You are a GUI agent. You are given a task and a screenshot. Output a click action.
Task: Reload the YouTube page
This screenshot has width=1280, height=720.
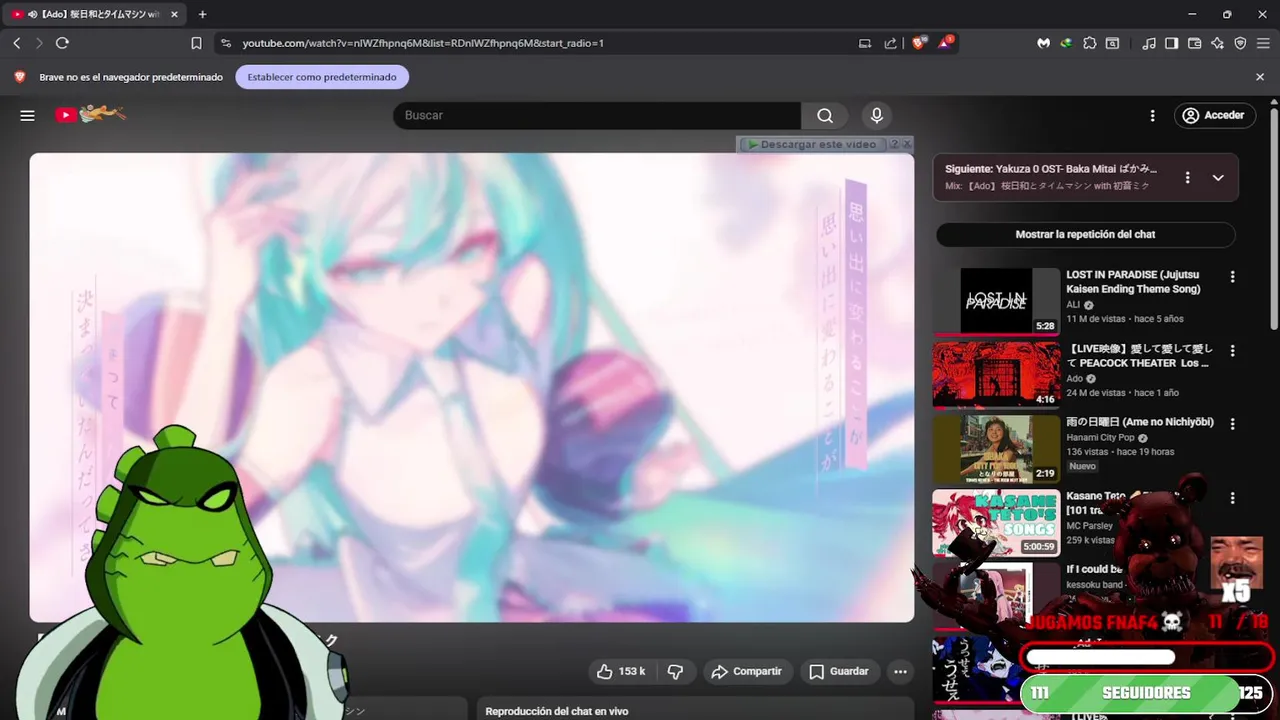click(62, 43)
